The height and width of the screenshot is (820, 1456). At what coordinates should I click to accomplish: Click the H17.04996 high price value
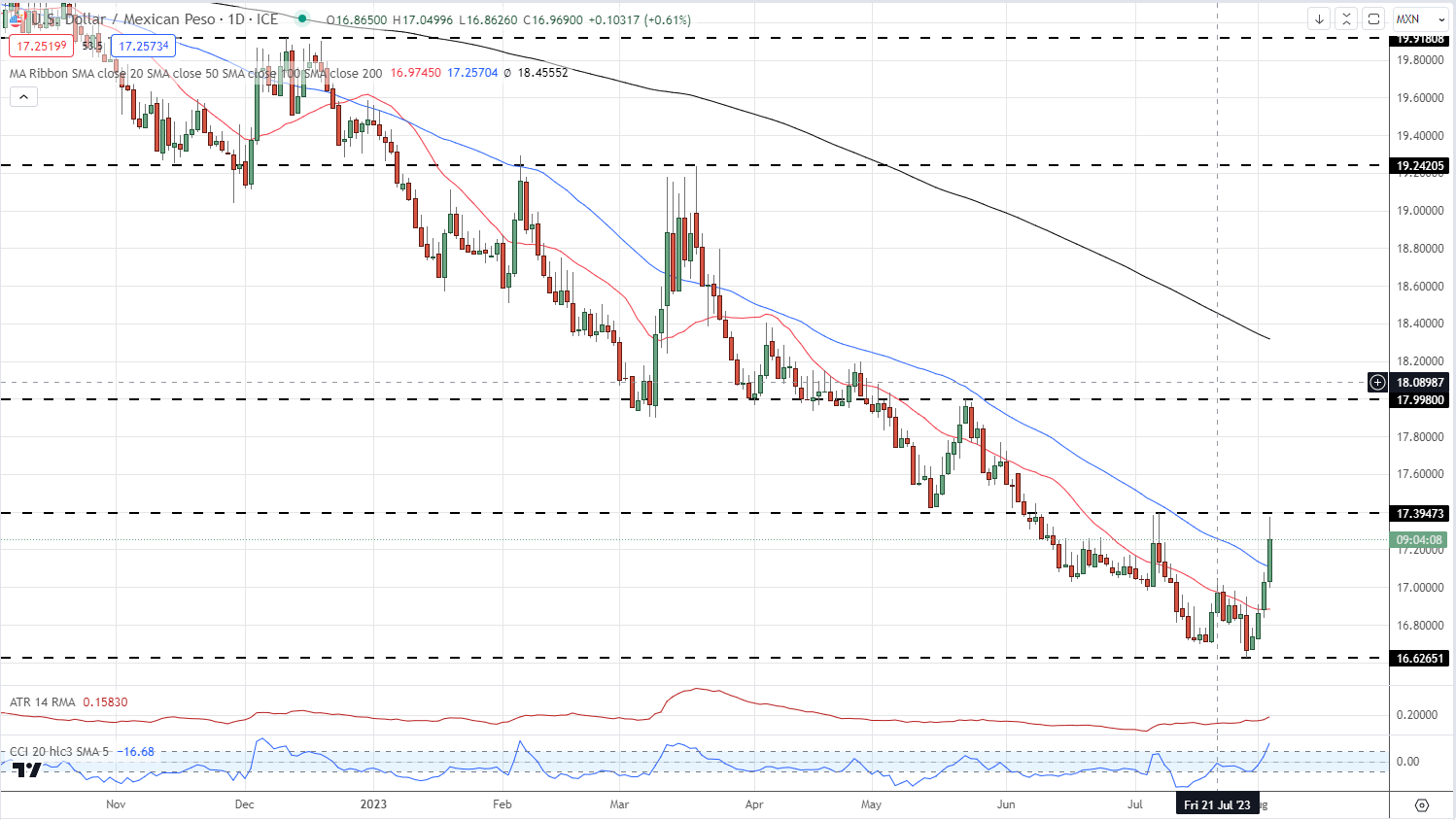tap(423, 19)
